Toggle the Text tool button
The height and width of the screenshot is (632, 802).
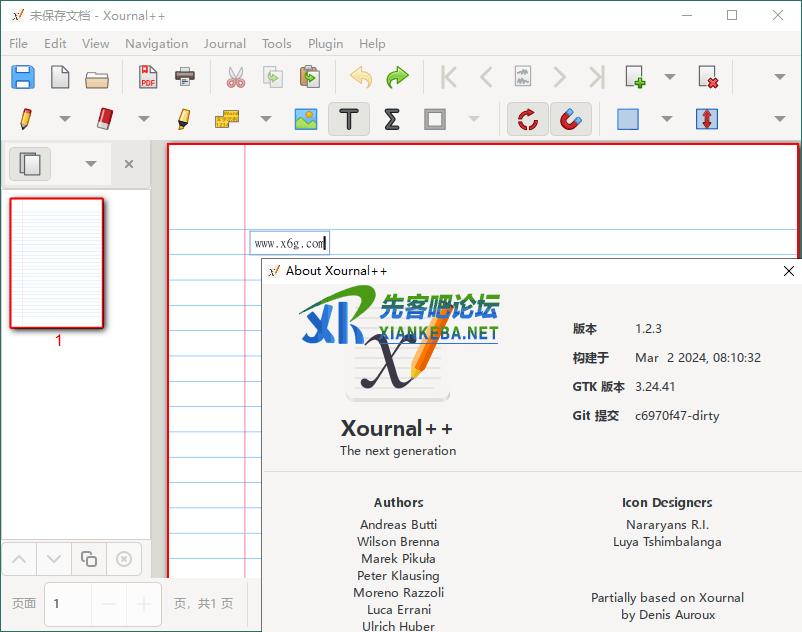click(349, 119)
